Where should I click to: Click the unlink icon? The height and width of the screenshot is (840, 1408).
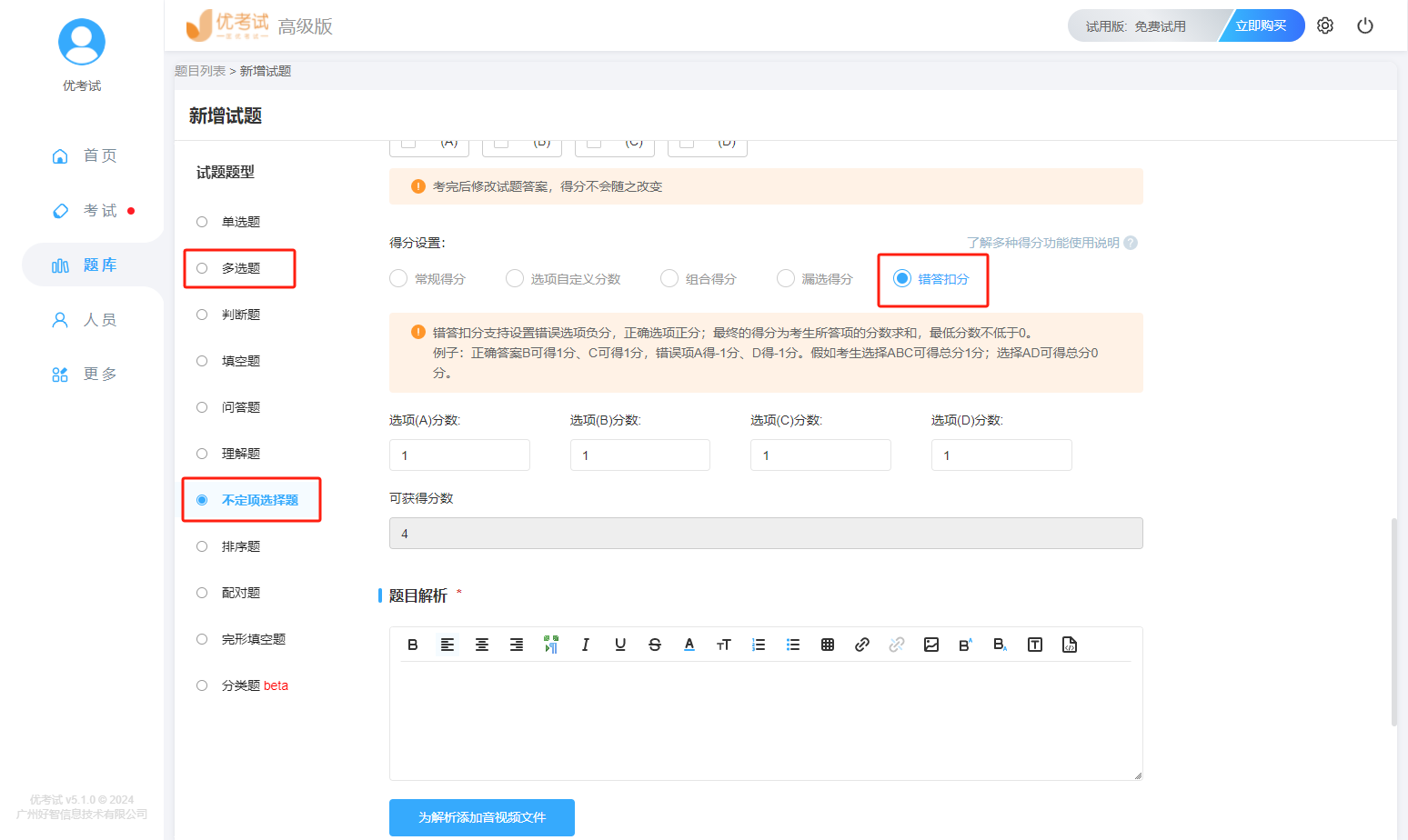[x=897, y=645]
